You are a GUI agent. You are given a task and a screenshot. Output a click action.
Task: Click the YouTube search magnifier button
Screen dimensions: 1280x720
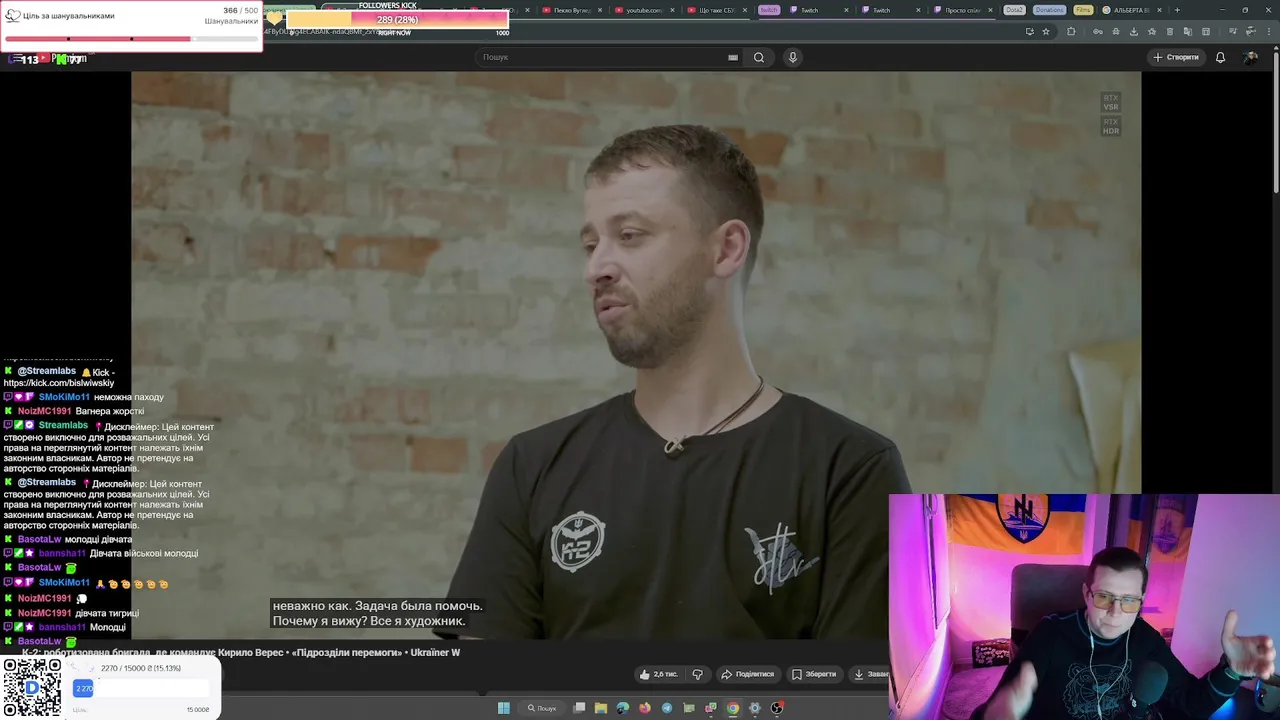[x=759, y=57]
